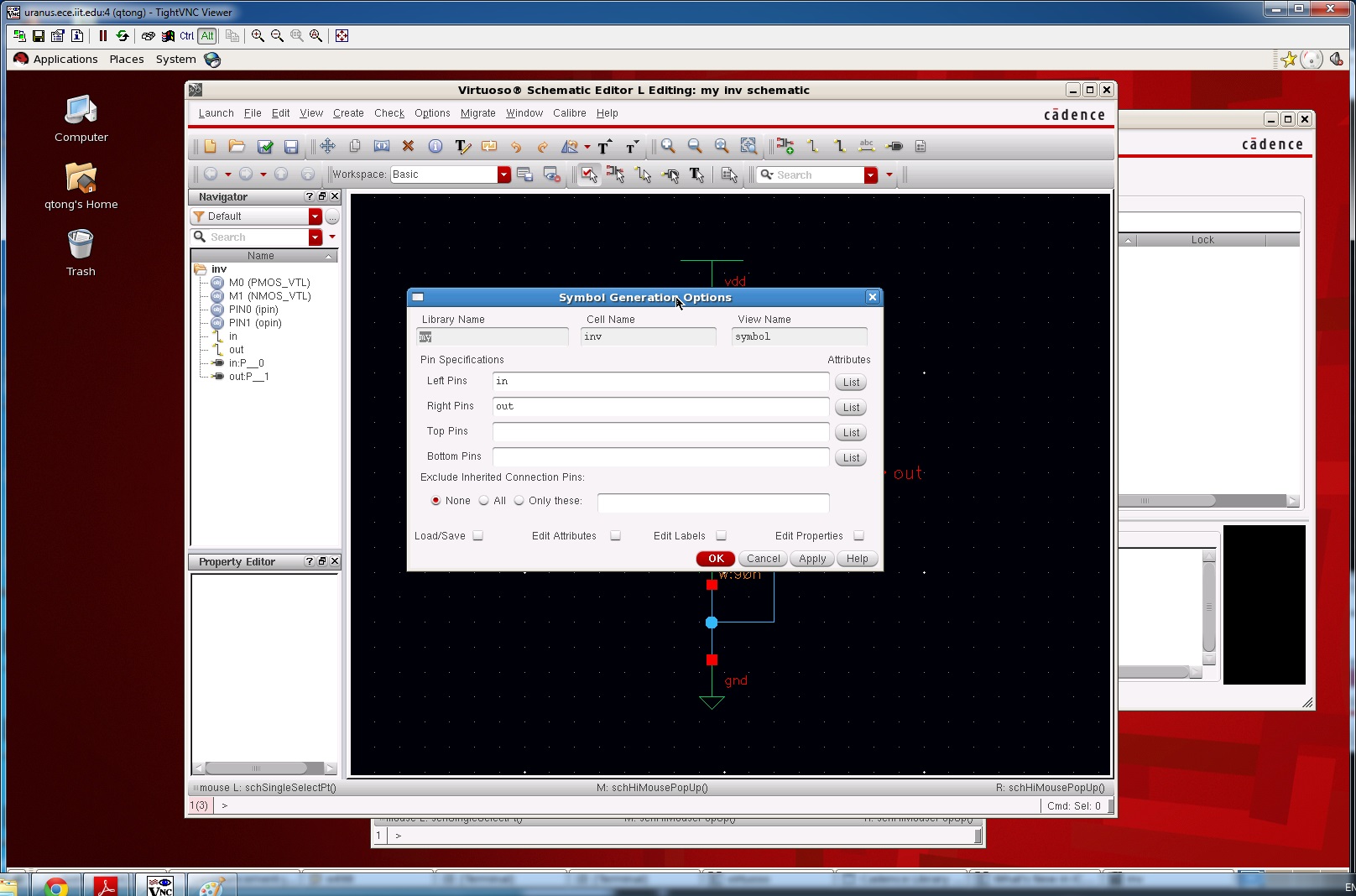This screenshot has width=1356, height=896.
Task: Click the red Delete X icon
Action: point(408,146)
